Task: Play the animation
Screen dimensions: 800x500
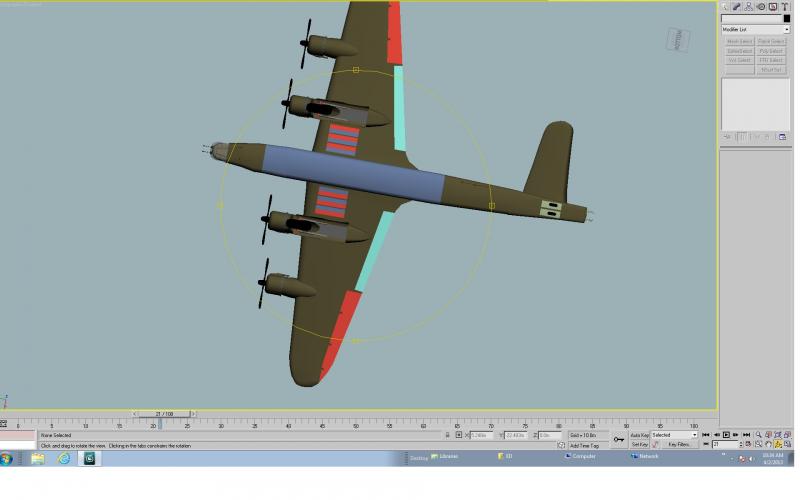Action: pyautogui.click(x=727, y=435)
